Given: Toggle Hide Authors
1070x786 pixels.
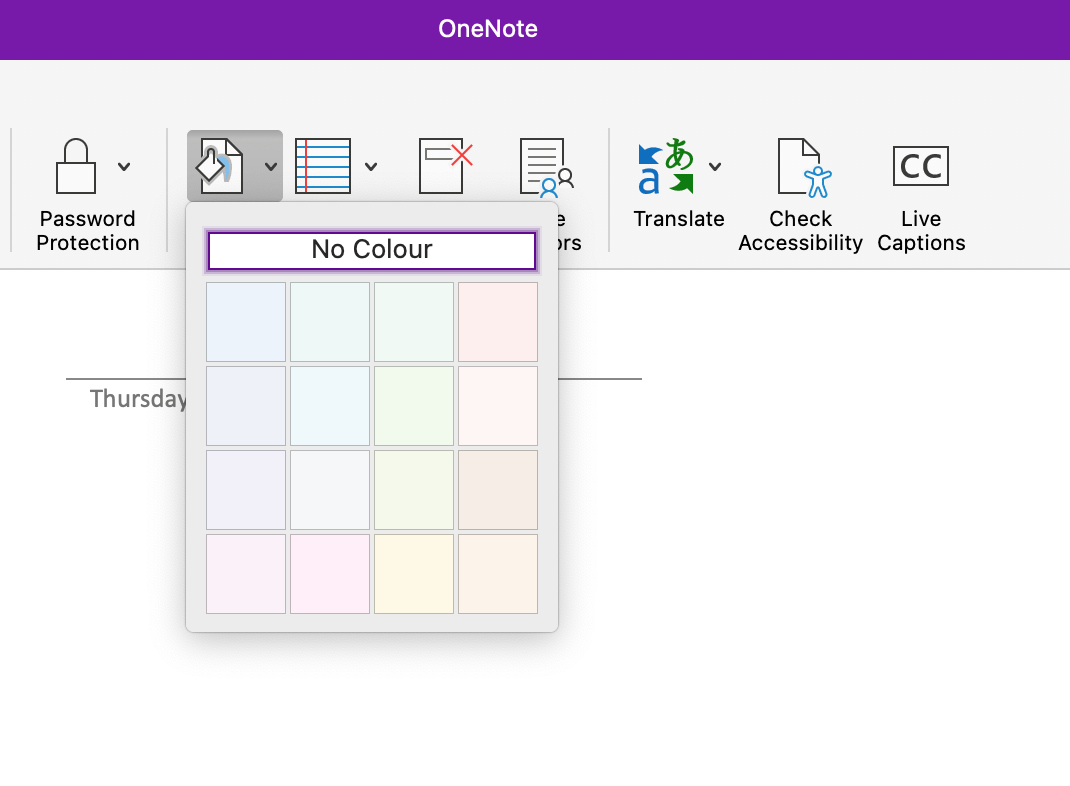Looking at the screenshot, I should (x=543, y=167).
